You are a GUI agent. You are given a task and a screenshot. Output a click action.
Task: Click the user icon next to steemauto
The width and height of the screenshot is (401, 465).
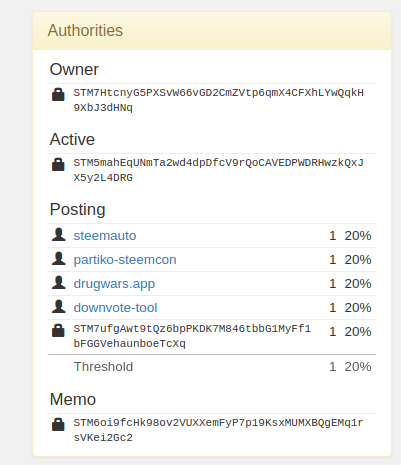pyautogui.click(x=59, y=235)
